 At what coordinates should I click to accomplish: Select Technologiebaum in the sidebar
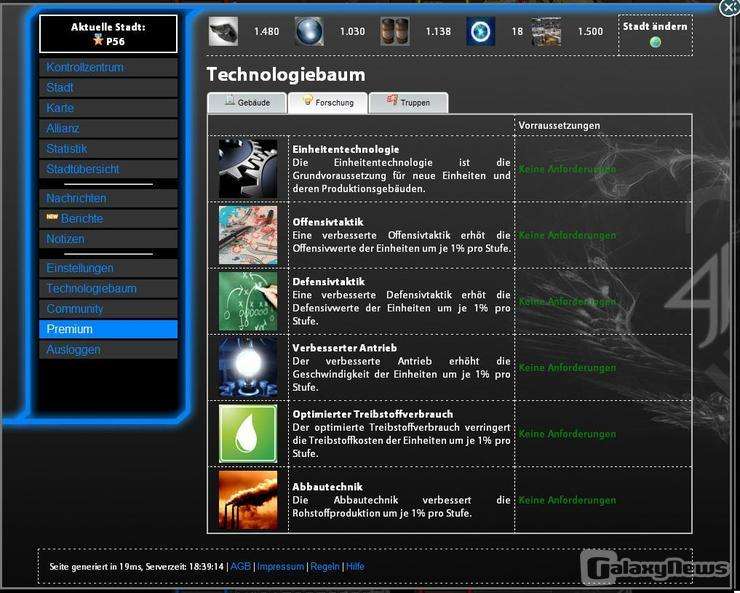tap(109, 289)
